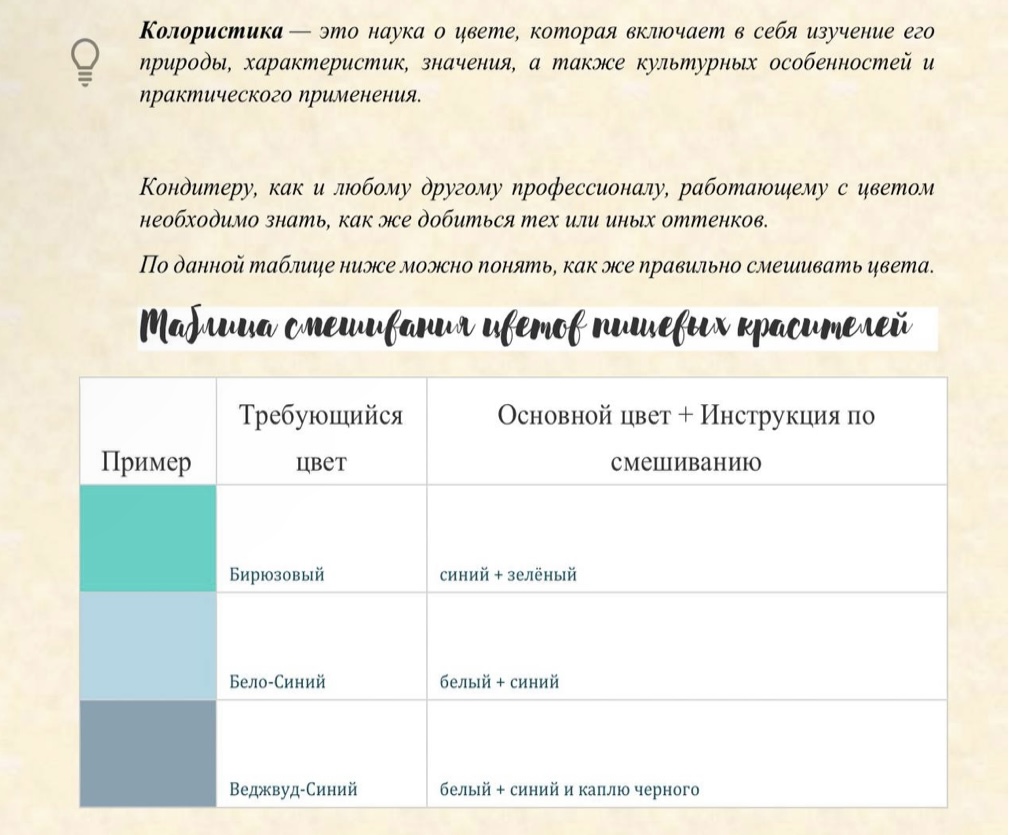
Task: Click the Пример column header
Action: [146, 462]
